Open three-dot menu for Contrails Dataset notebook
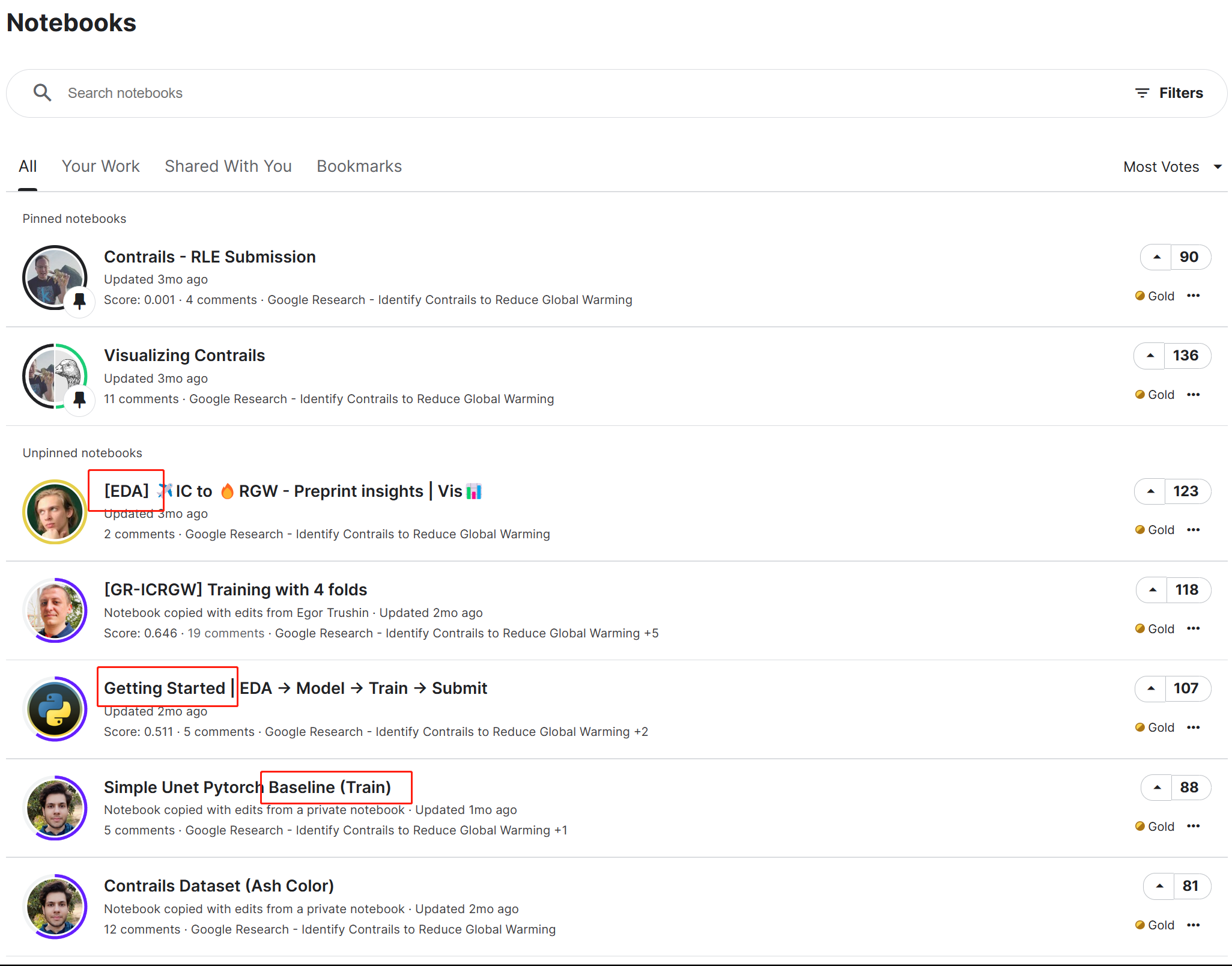 (1193, 925)
